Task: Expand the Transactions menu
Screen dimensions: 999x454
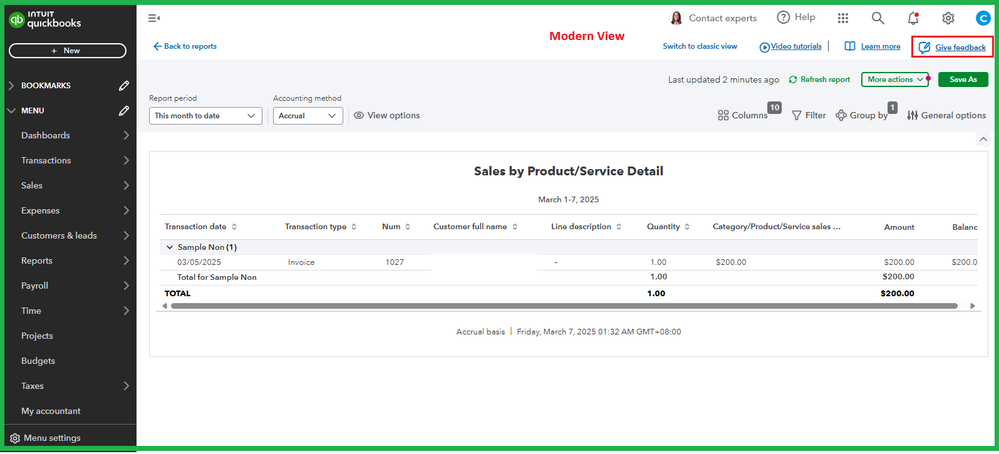Action: pos(126,160)
